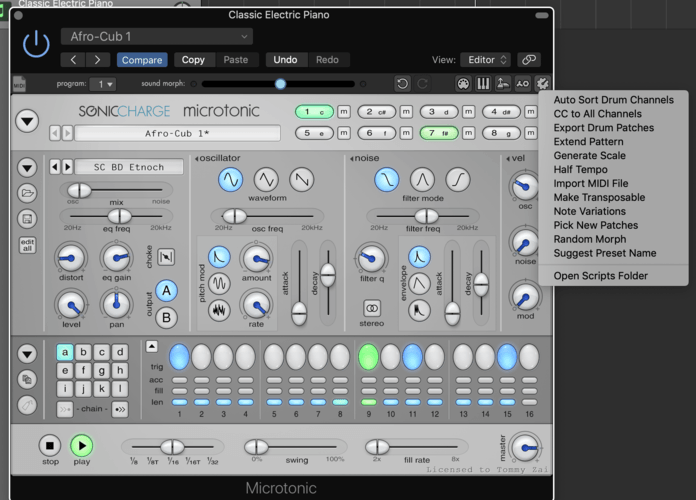The height and width of the screenshot is (500, 696).
Task: Click the open patch folder icon
Action: tap(27, 193)
